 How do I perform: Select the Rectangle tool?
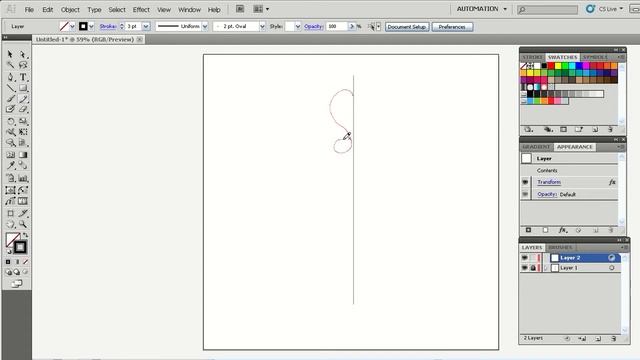[23, 88]
